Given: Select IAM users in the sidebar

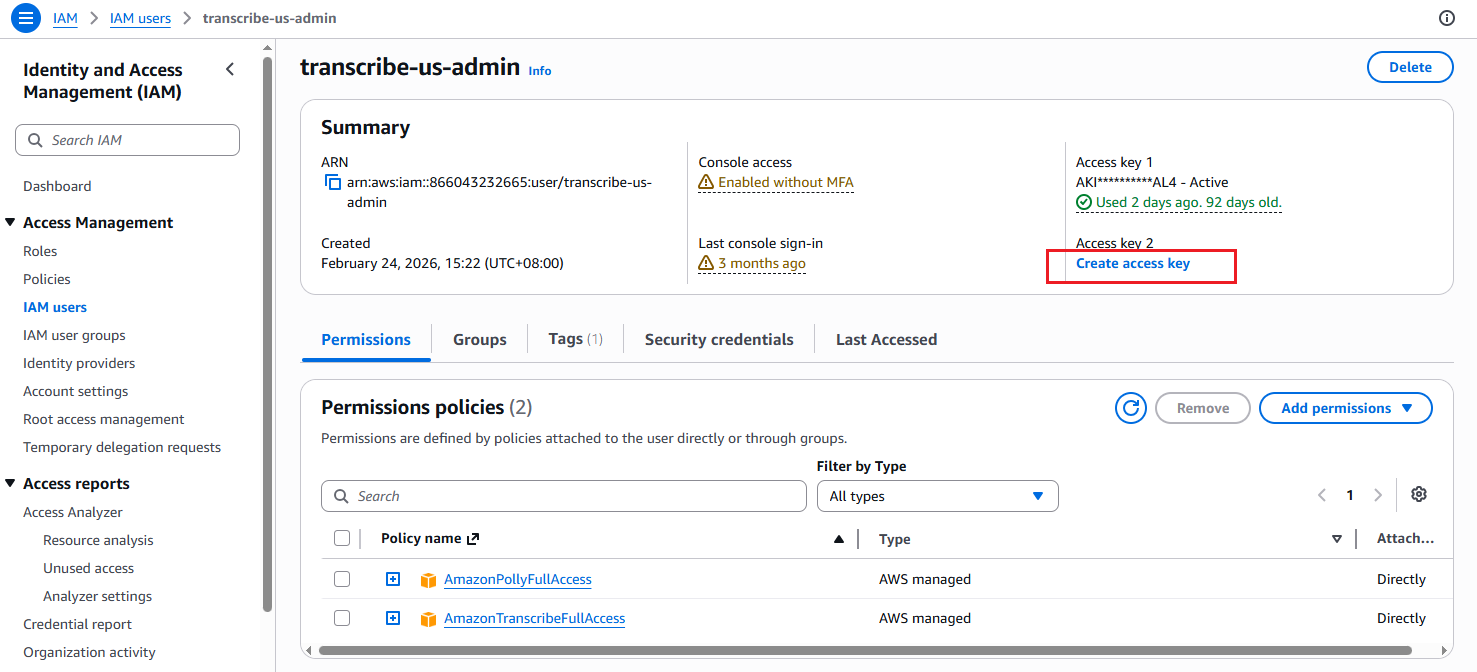Looking at the screenshot, I should pos(55,307).
